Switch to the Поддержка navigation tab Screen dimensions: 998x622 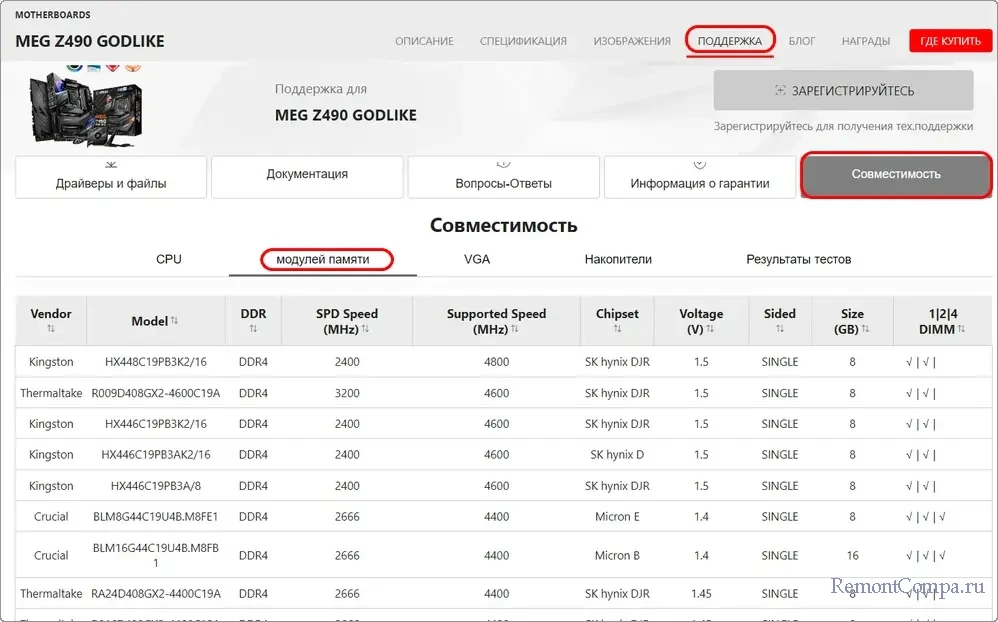click(x=730, y=41)
